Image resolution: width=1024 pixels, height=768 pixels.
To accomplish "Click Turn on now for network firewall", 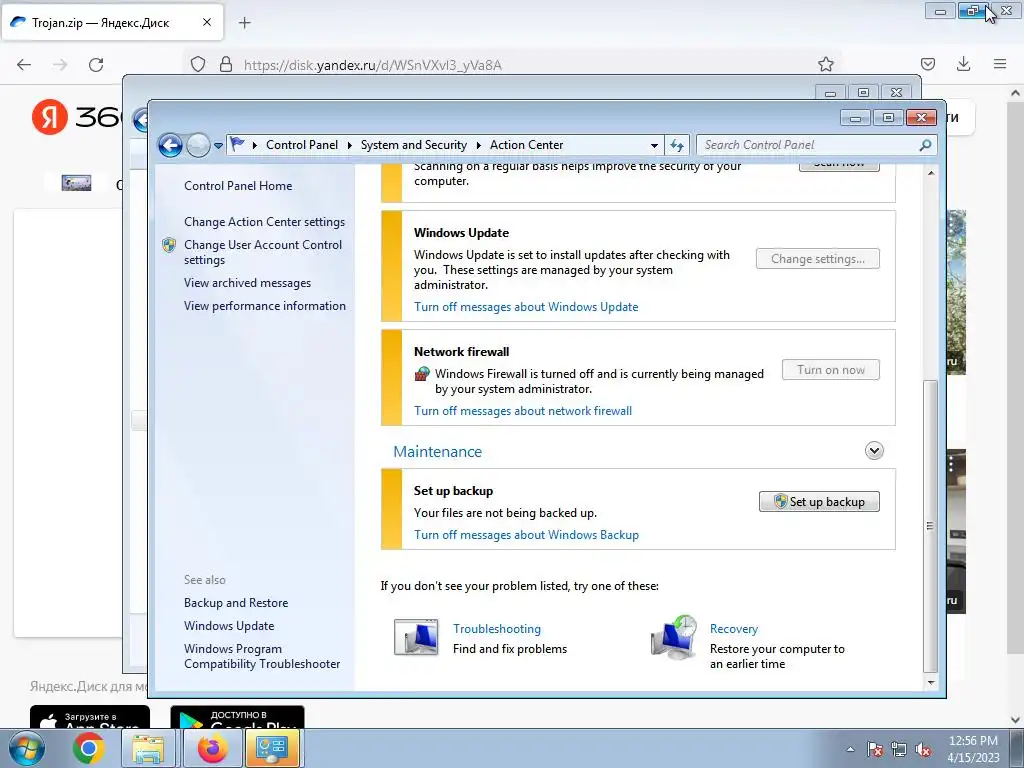I will click(x=831, y=370).
